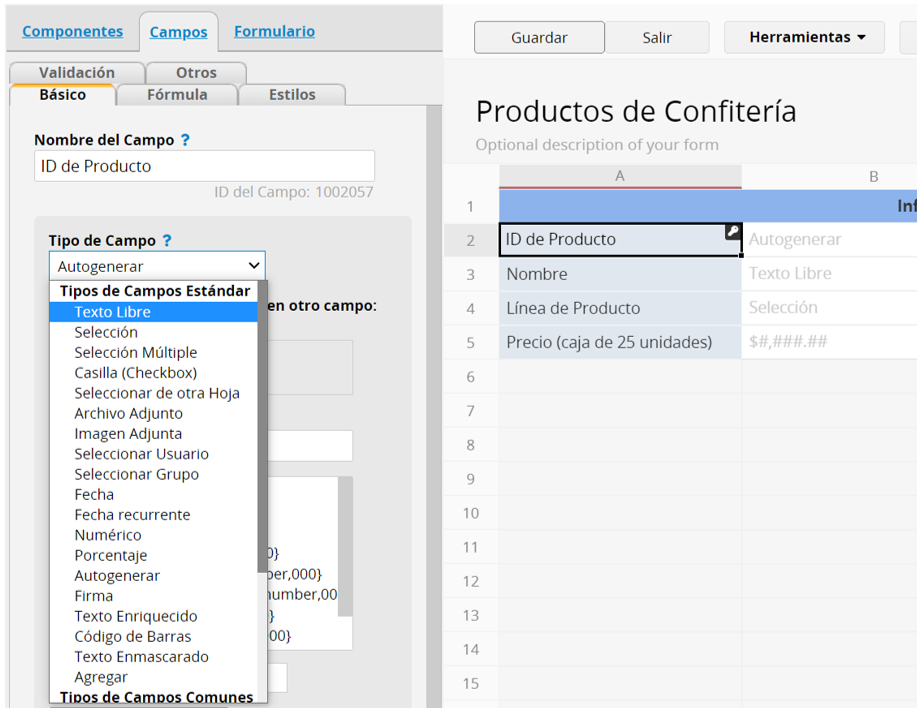Switch to the Validación tab
Viewport: 919px width, 709px height.
77,73
